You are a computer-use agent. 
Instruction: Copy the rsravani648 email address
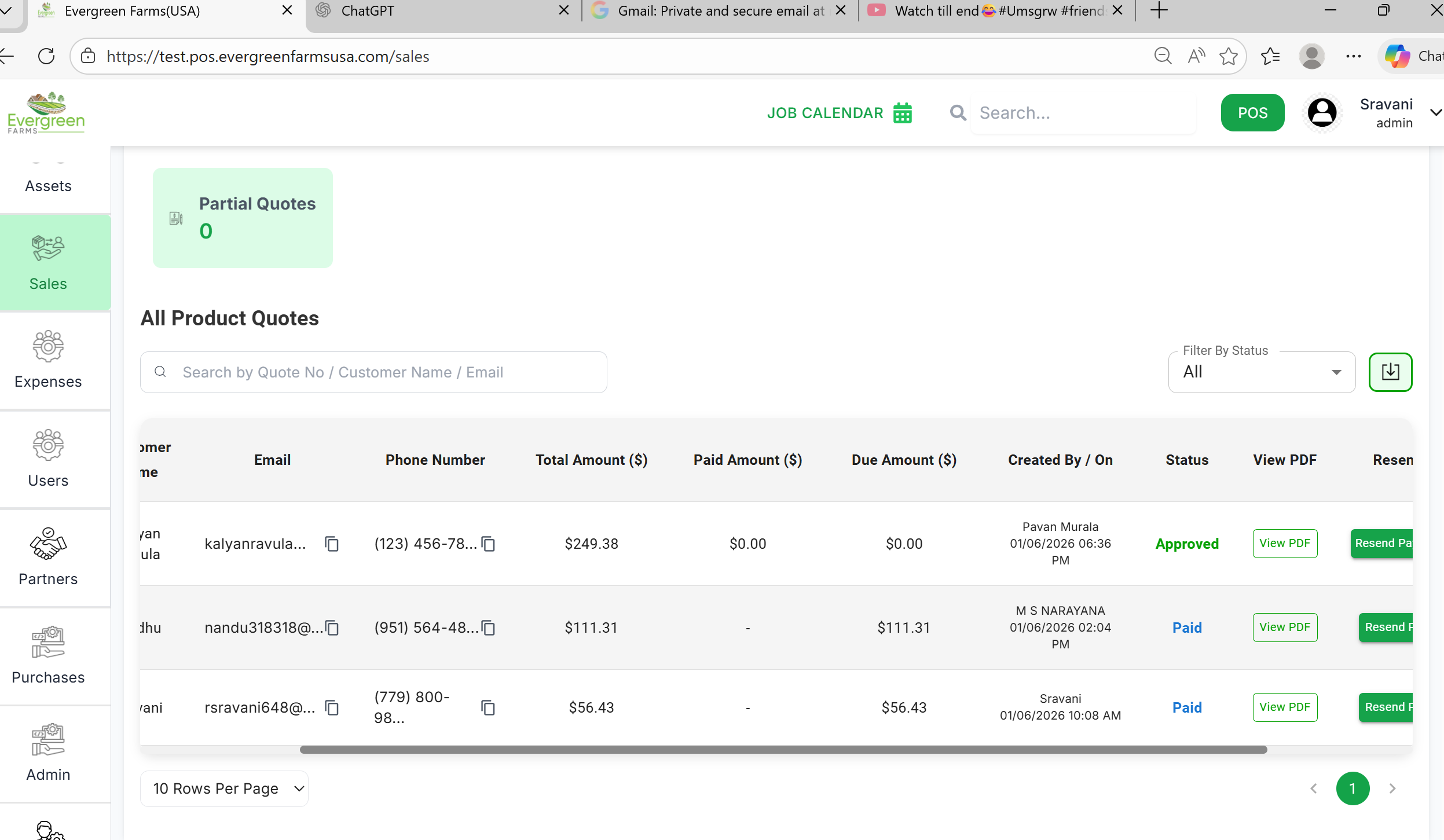click(332, 707)
